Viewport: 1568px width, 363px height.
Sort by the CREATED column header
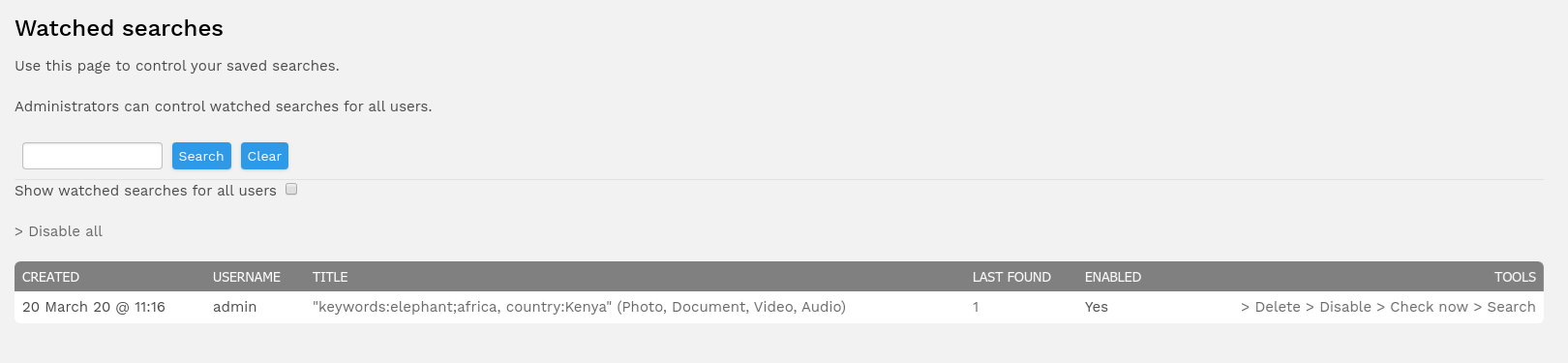coord(50,277)
